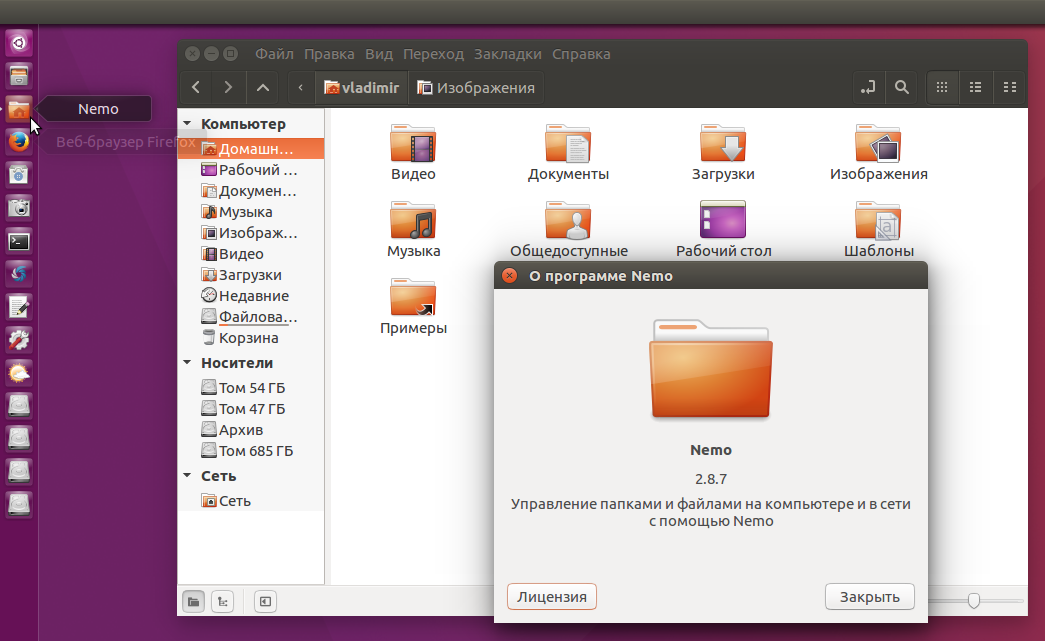Go back with the left arrow toolbar button
Image resolution: width=1045 pixels, height=641 pixels.
(196, 87)
